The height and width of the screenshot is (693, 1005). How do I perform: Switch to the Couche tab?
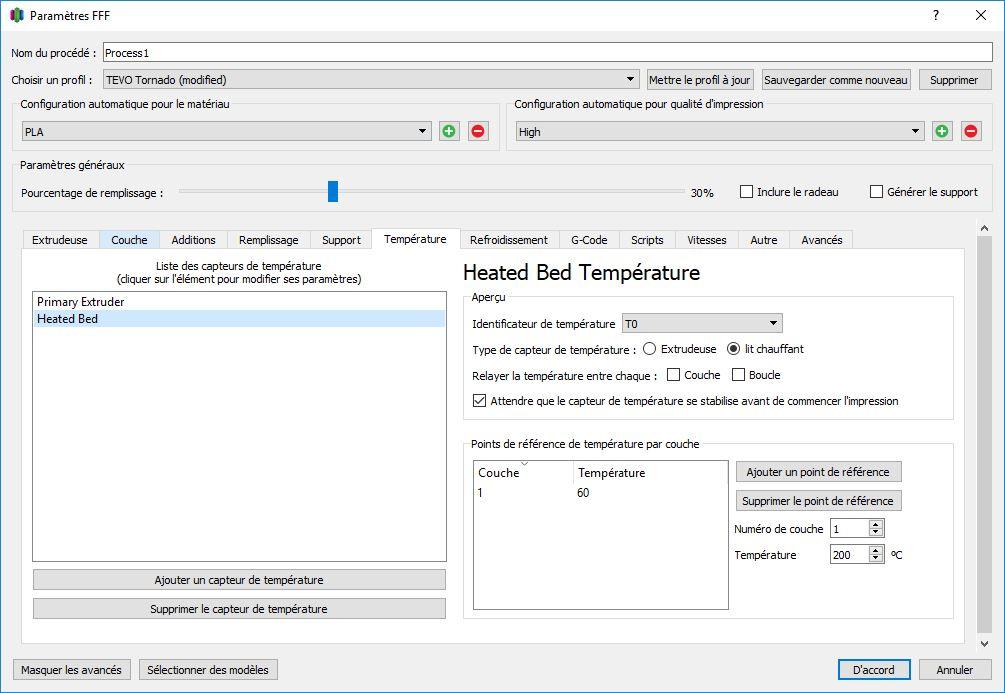pyautogui.click(x=129, y=240)
